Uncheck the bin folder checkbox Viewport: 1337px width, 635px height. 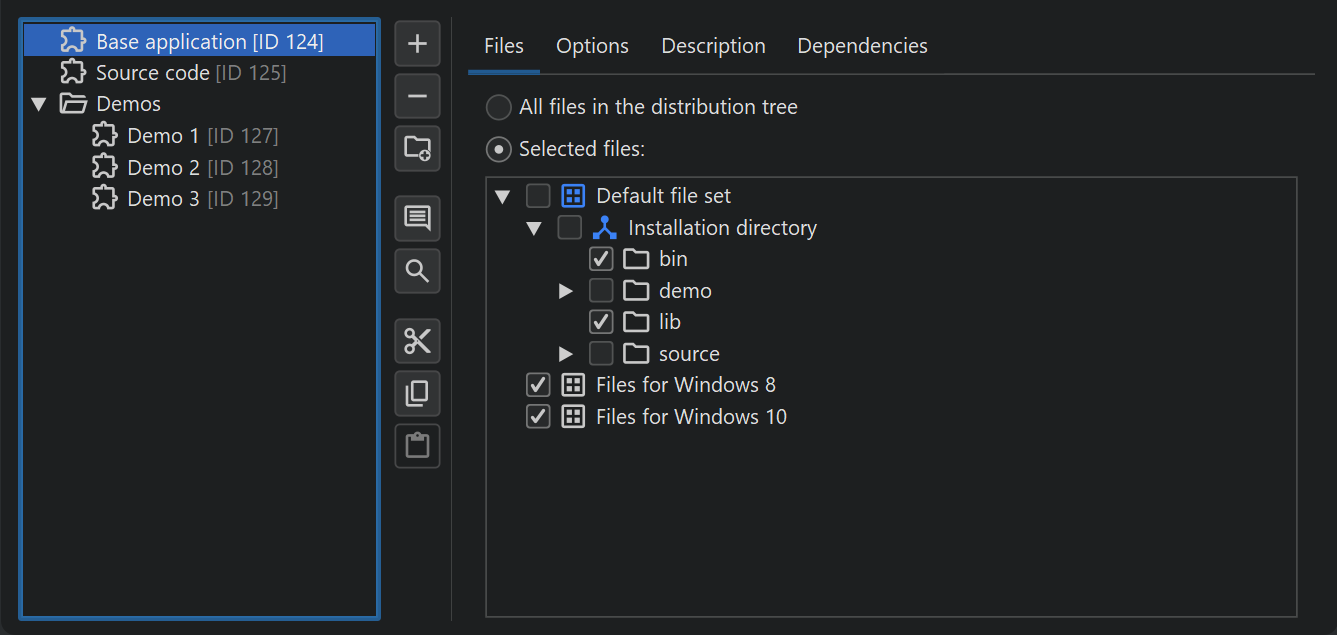601,259
